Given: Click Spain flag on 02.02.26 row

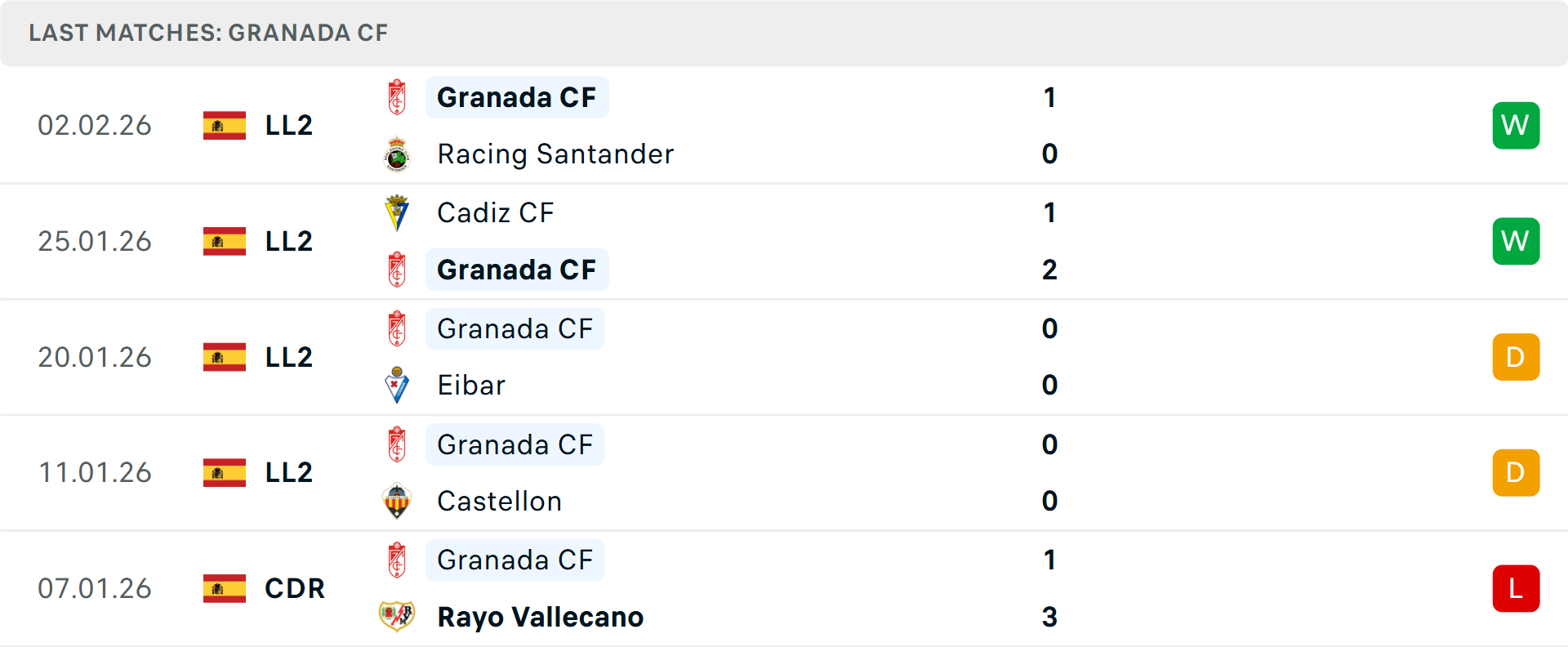Looking at the screenshot, I should click(225, 125).
